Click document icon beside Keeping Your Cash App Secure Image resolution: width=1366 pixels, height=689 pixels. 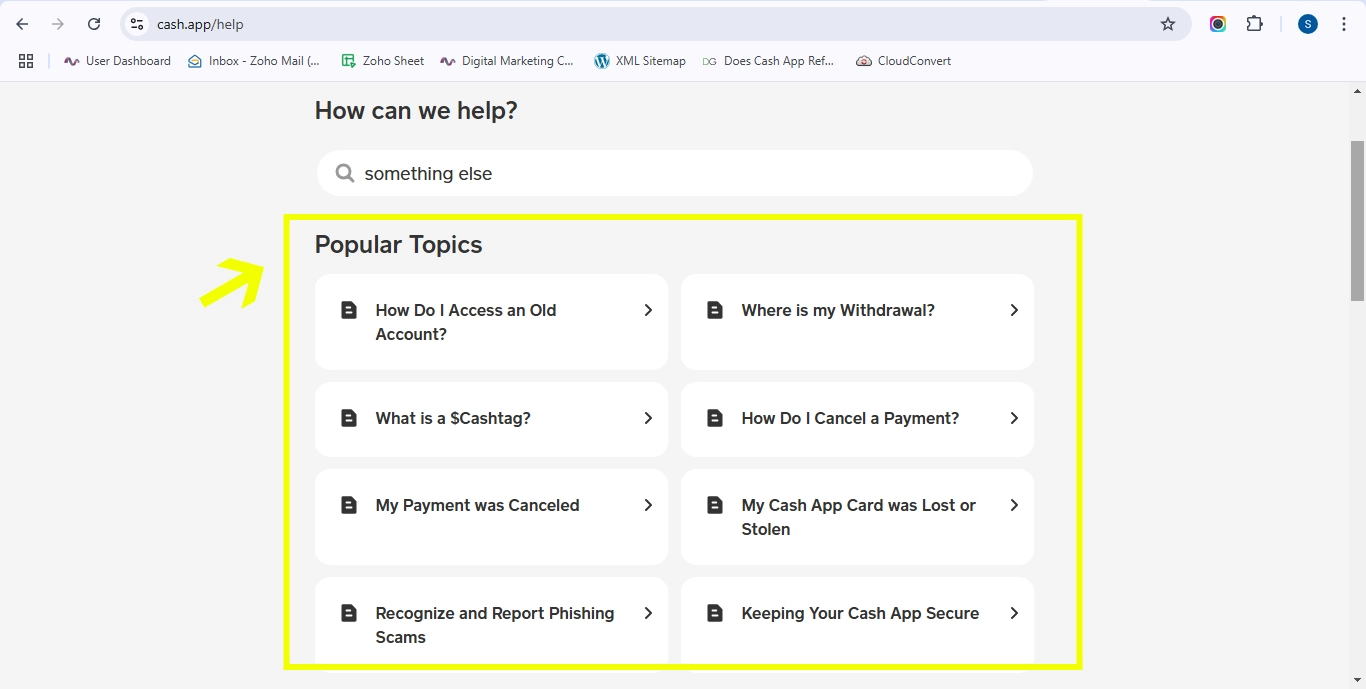(x=715, y=613)
